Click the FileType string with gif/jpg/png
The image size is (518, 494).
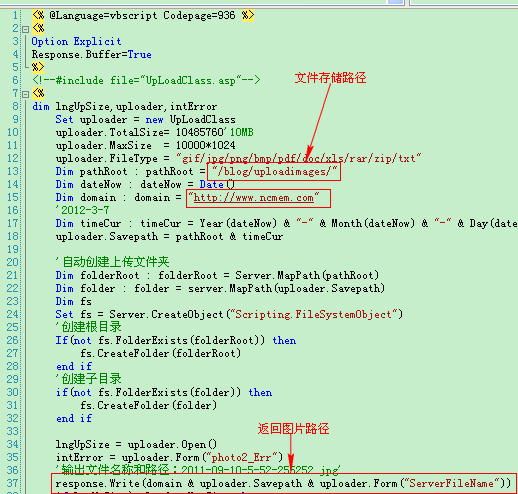[x=299, y=159]
